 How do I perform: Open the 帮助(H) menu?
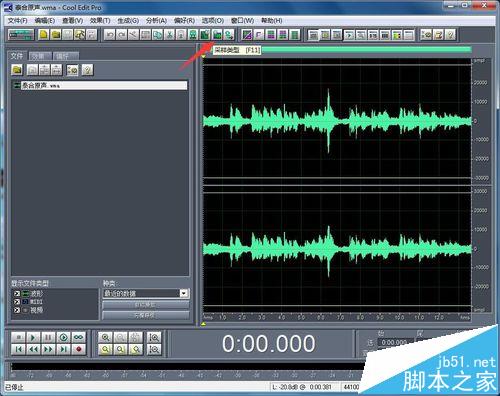coord(271,21)
